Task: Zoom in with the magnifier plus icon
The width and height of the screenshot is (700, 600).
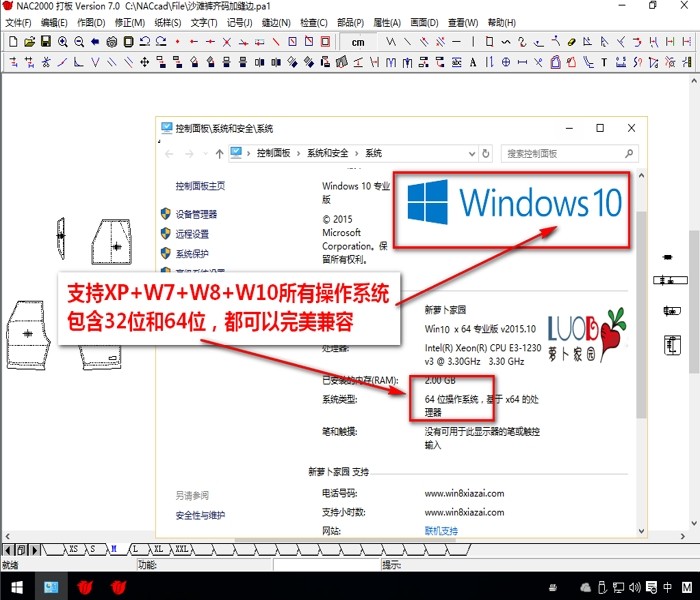Action: tap(62, 42)
